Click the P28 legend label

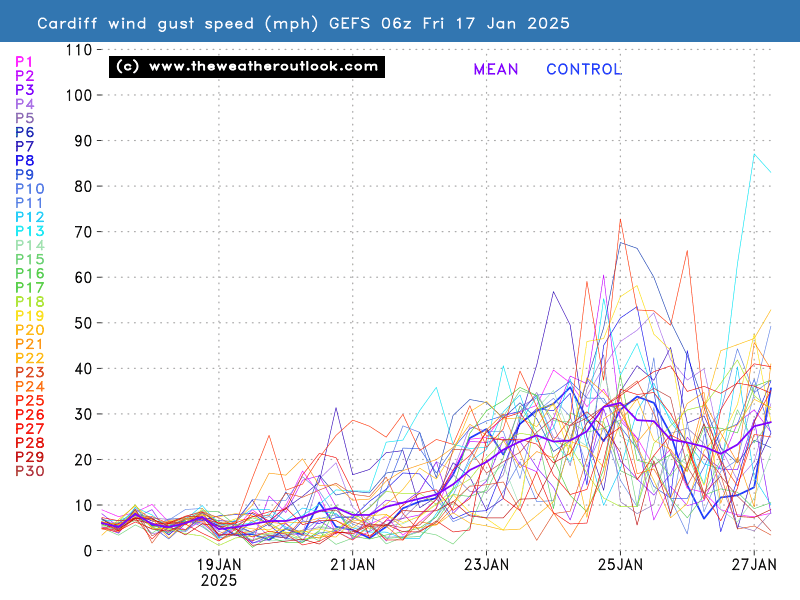[30, 443]
